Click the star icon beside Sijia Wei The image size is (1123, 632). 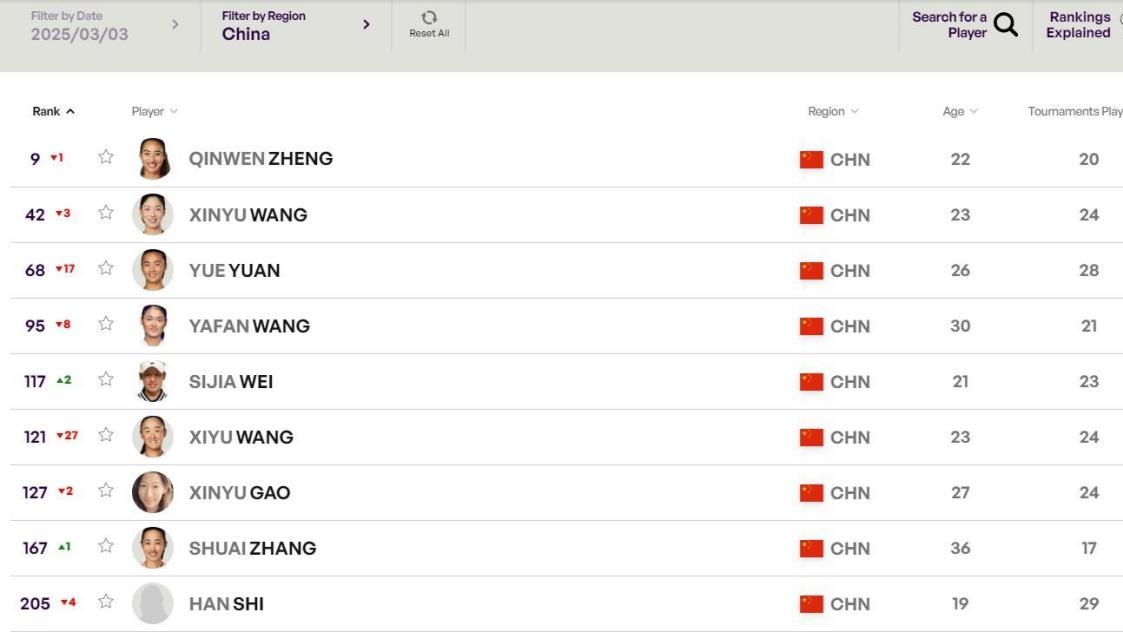pyautogui.click(x=106, y=379)
